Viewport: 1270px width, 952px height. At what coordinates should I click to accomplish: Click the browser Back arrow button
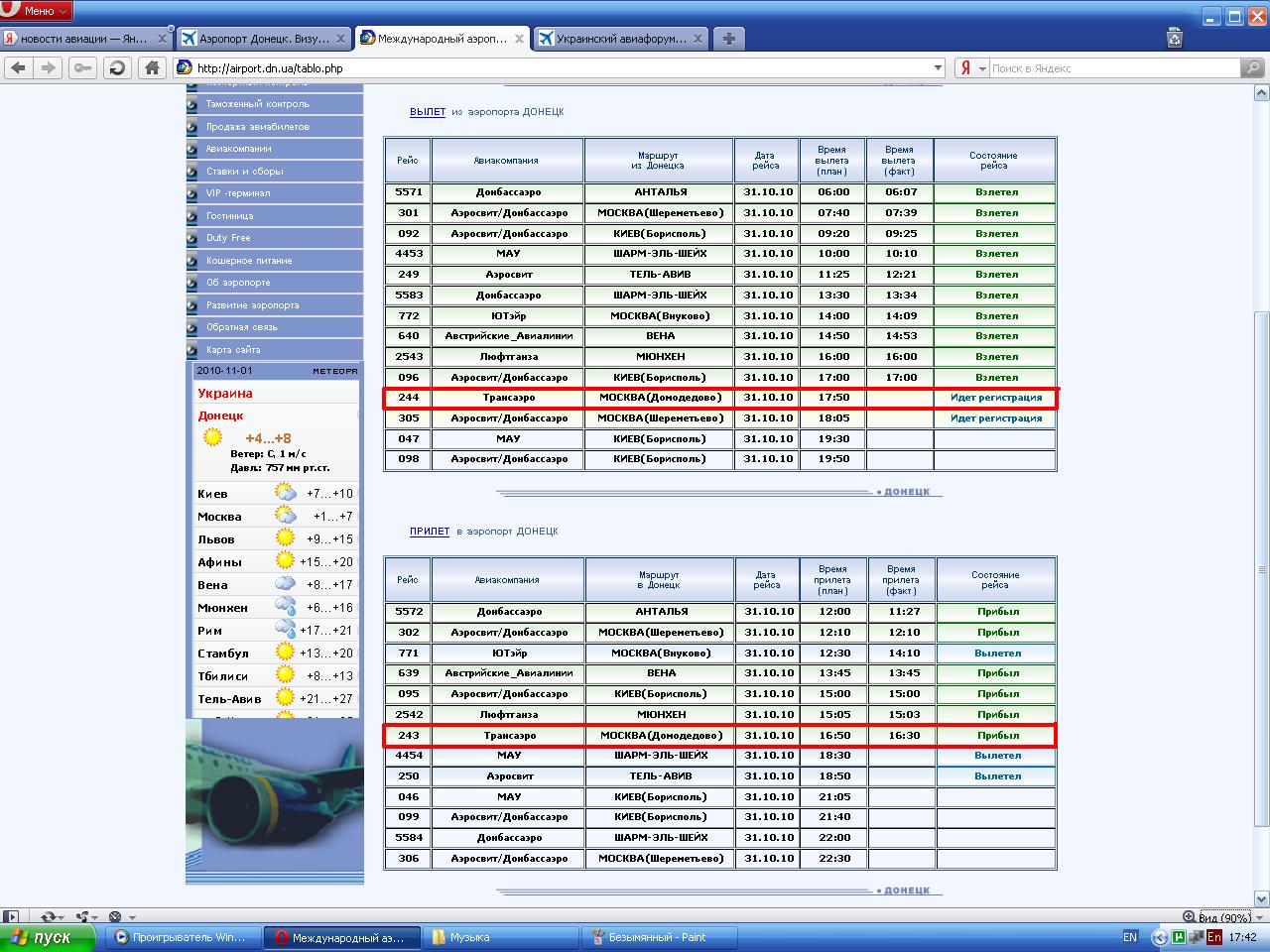(x=18, y=68)
